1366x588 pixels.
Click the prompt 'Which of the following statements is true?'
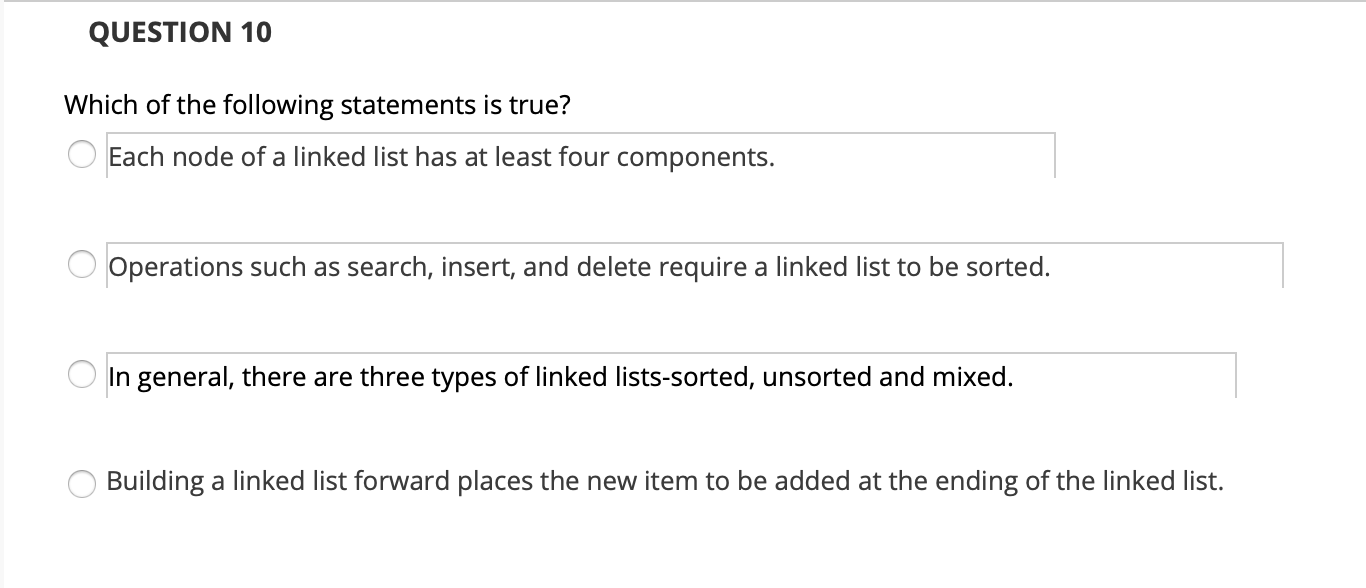click(x=317, y=105)
